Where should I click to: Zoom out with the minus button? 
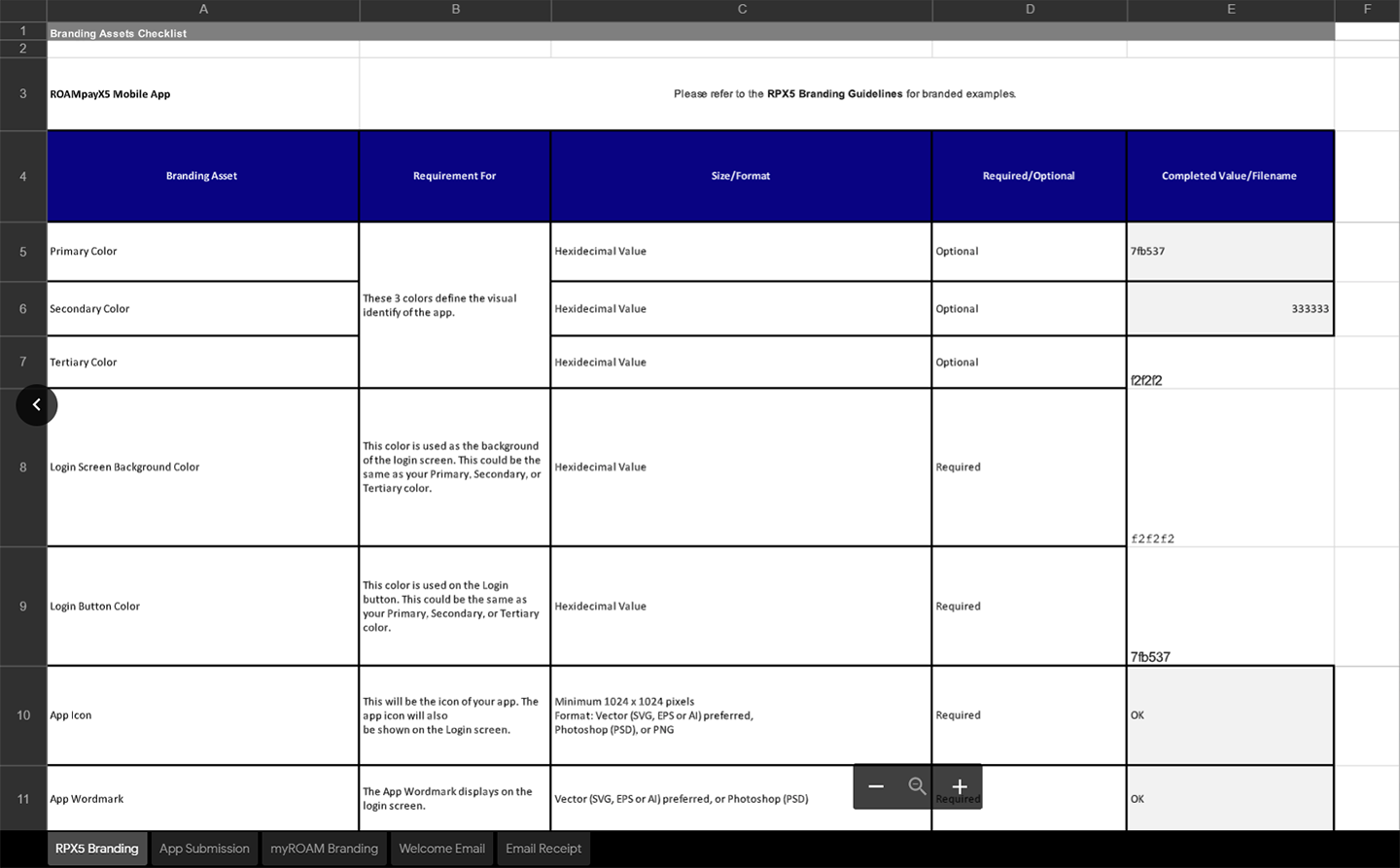point(876,786)
